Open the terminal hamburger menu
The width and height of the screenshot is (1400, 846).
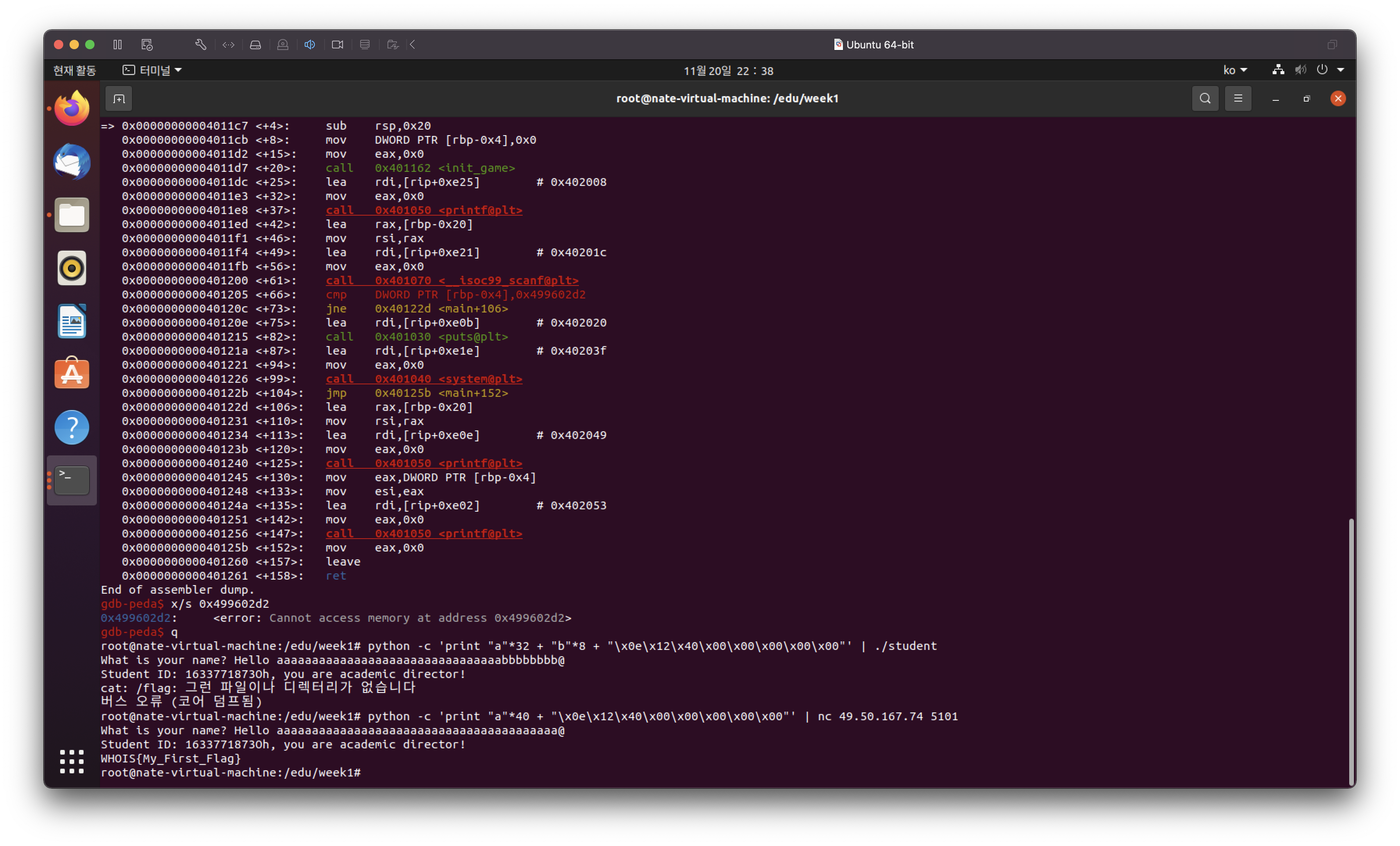[1238, 99]
